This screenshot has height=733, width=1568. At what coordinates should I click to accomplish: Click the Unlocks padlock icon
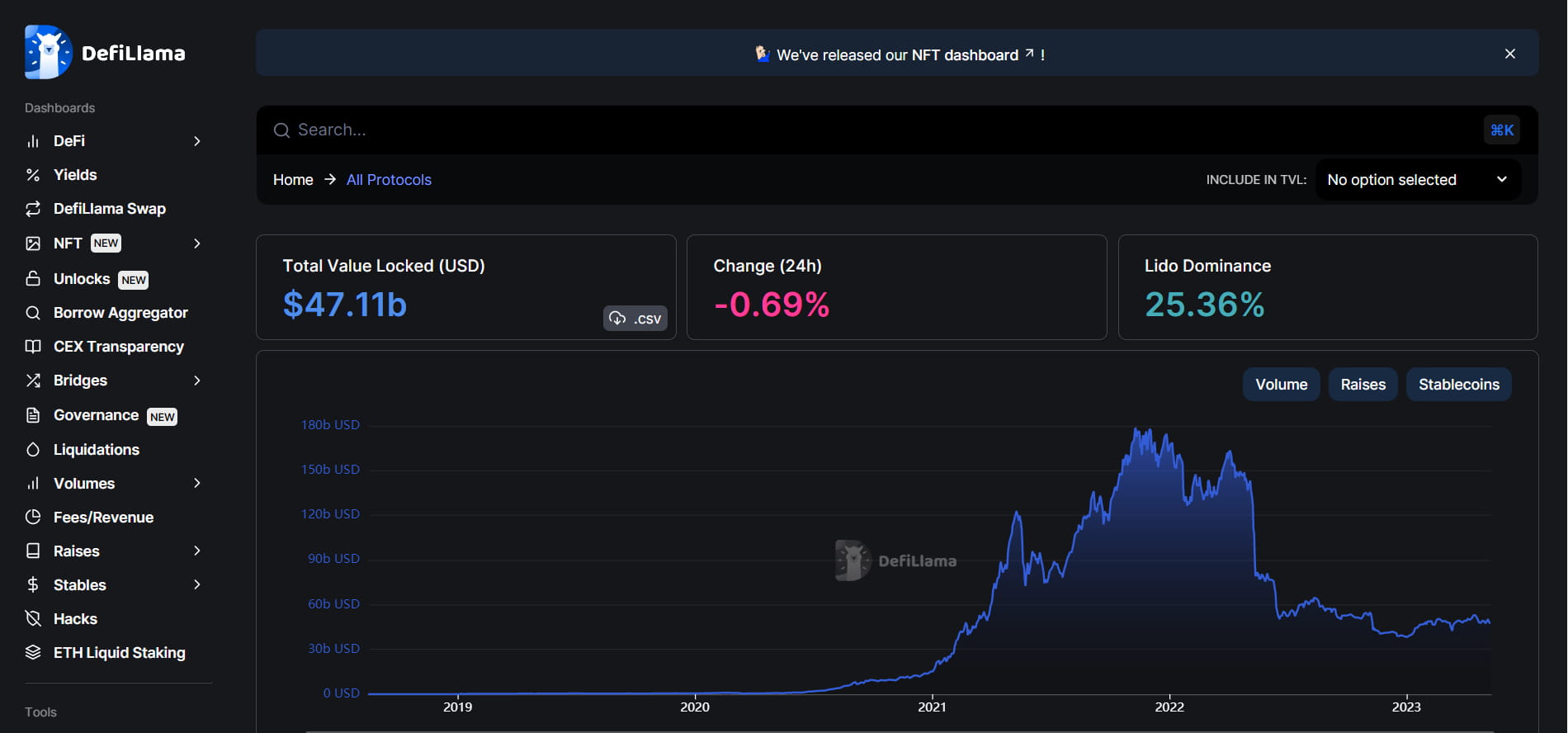click(33, 278)
